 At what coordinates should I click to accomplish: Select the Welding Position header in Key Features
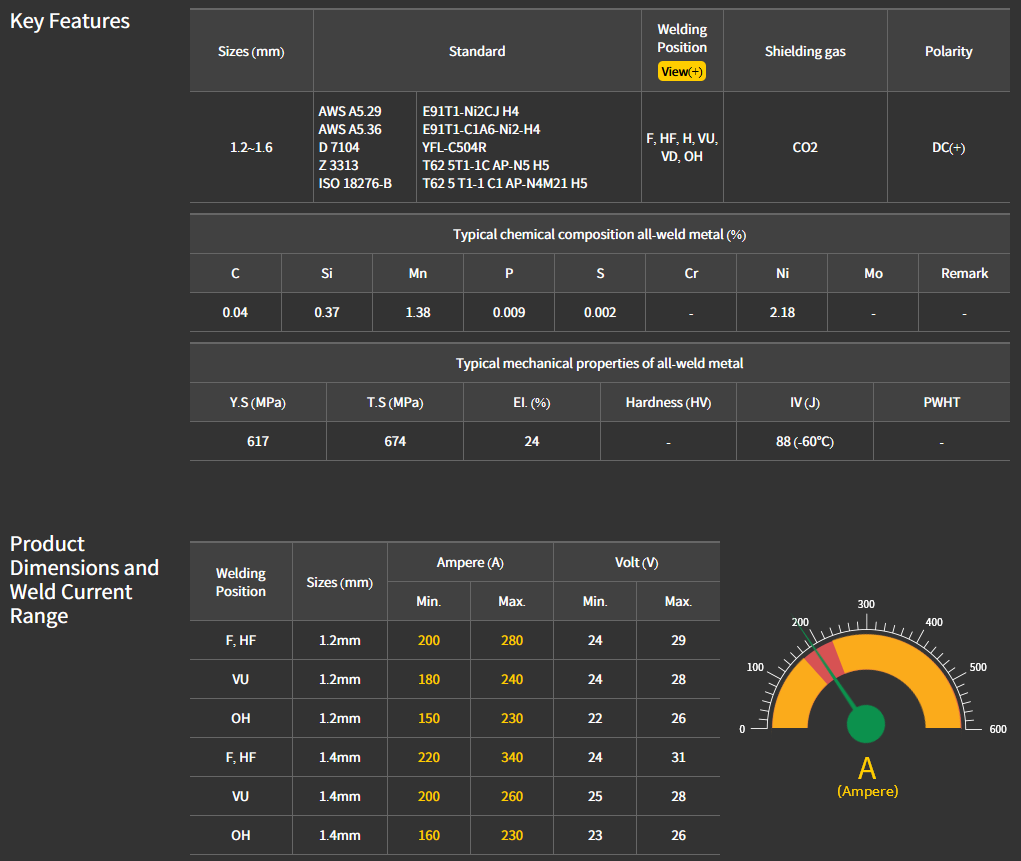[681, 38]
